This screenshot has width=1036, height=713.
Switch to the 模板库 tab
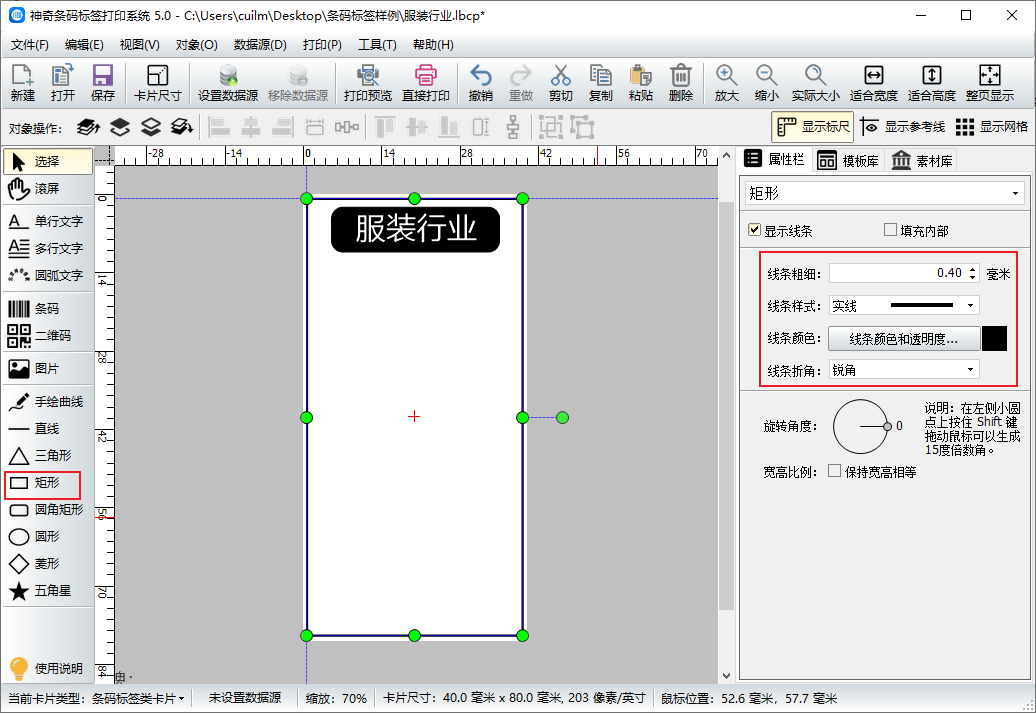coord(847,160)
